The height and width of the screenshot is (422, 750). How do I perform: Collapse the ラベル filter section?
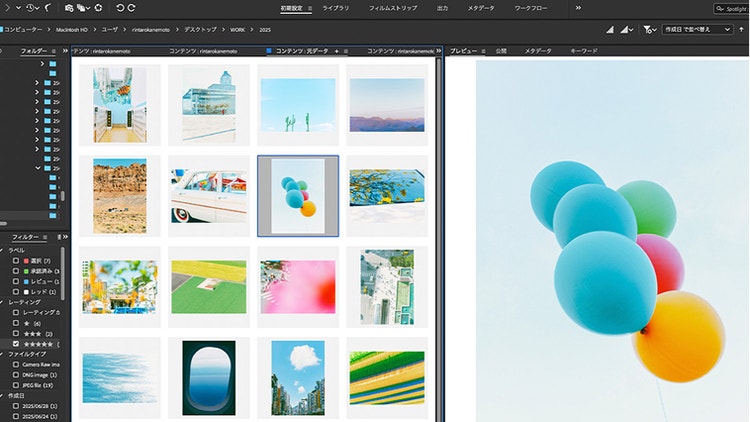coord(4,250)
